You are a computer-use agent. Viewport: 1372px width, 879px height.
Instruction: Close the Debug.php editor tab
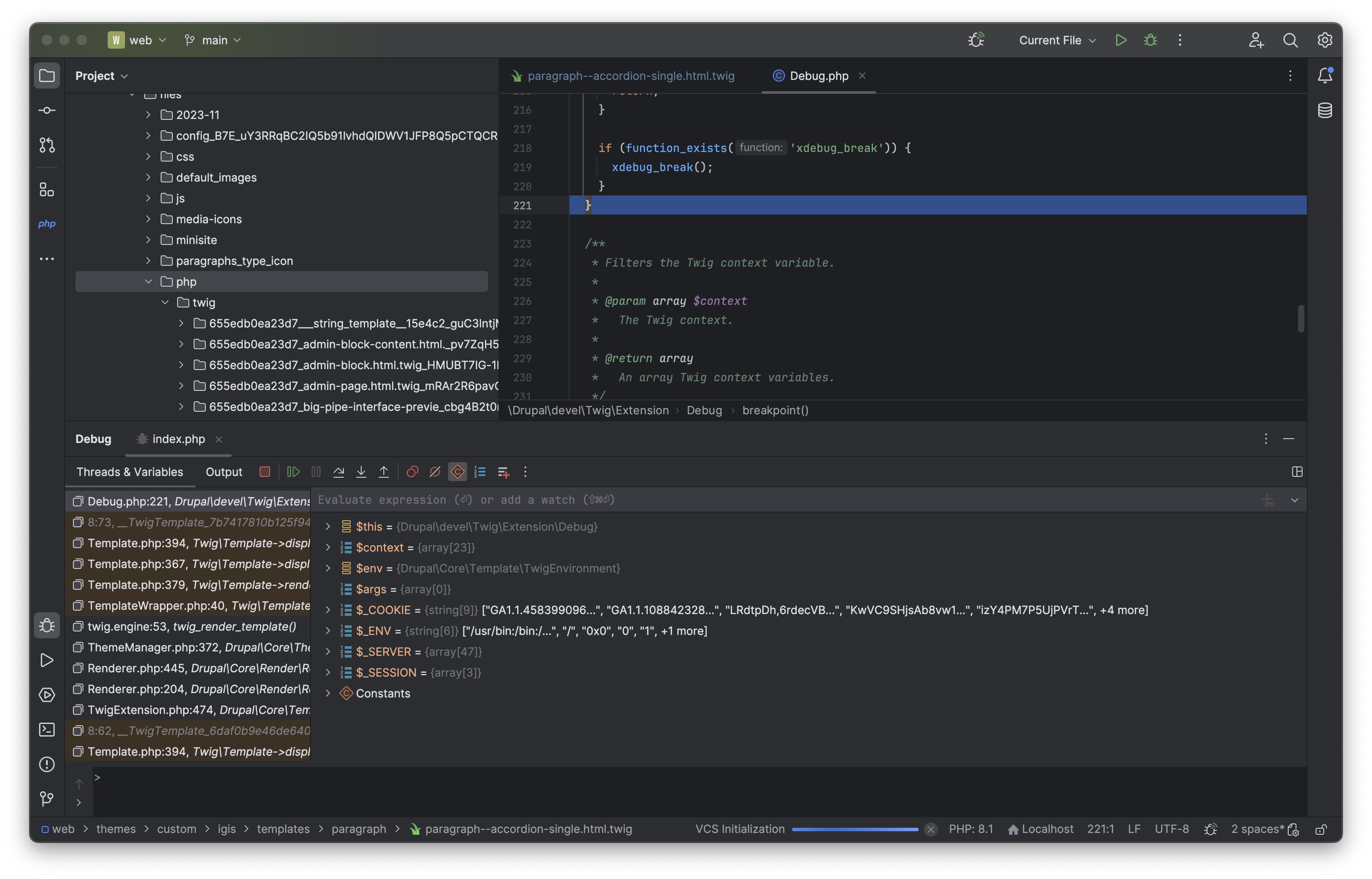(862, 75)
